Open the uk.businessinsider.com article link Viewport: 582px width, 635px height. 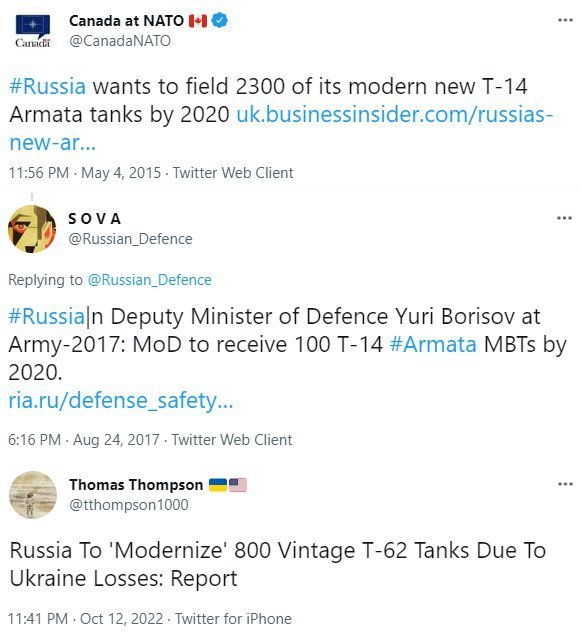tap(281, 128)
